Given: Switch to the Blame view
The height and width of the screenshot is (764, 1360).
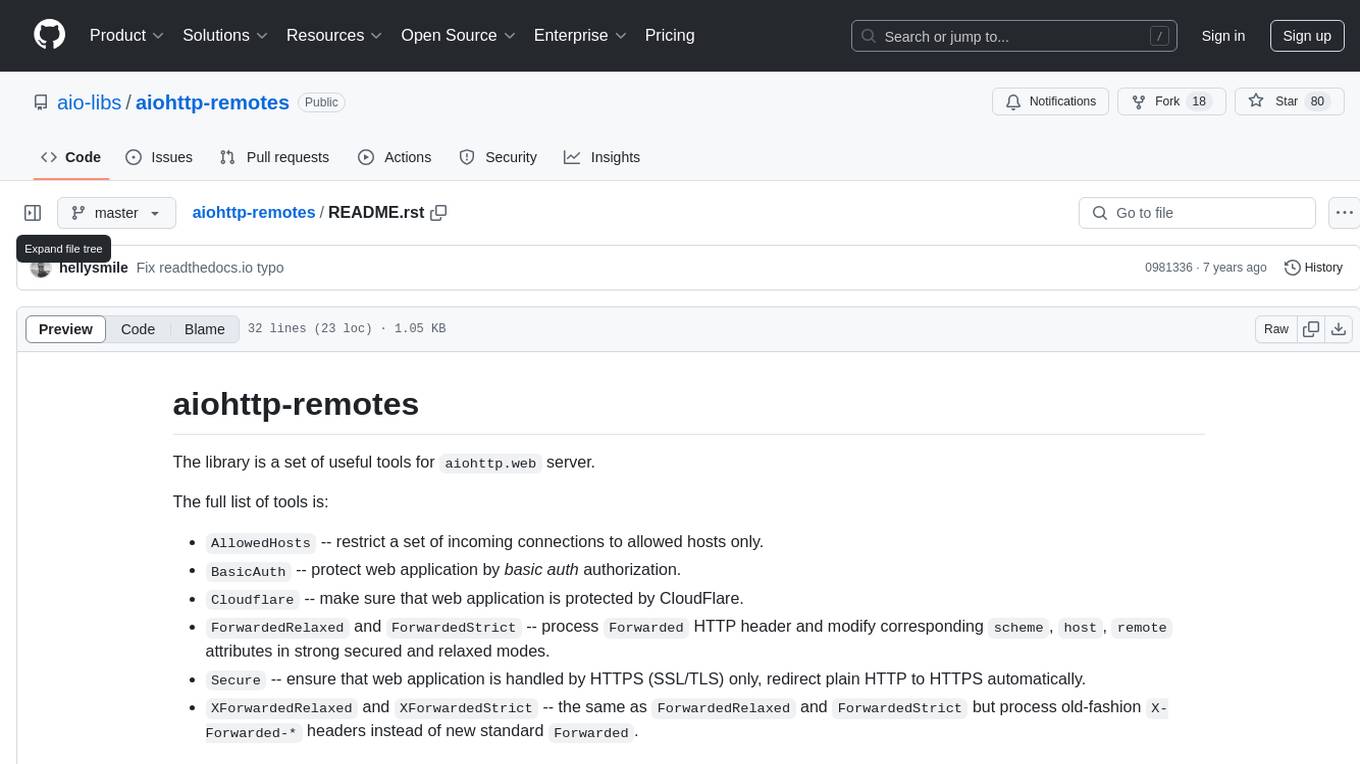Looking at the screenshot, I should (205, 329).
